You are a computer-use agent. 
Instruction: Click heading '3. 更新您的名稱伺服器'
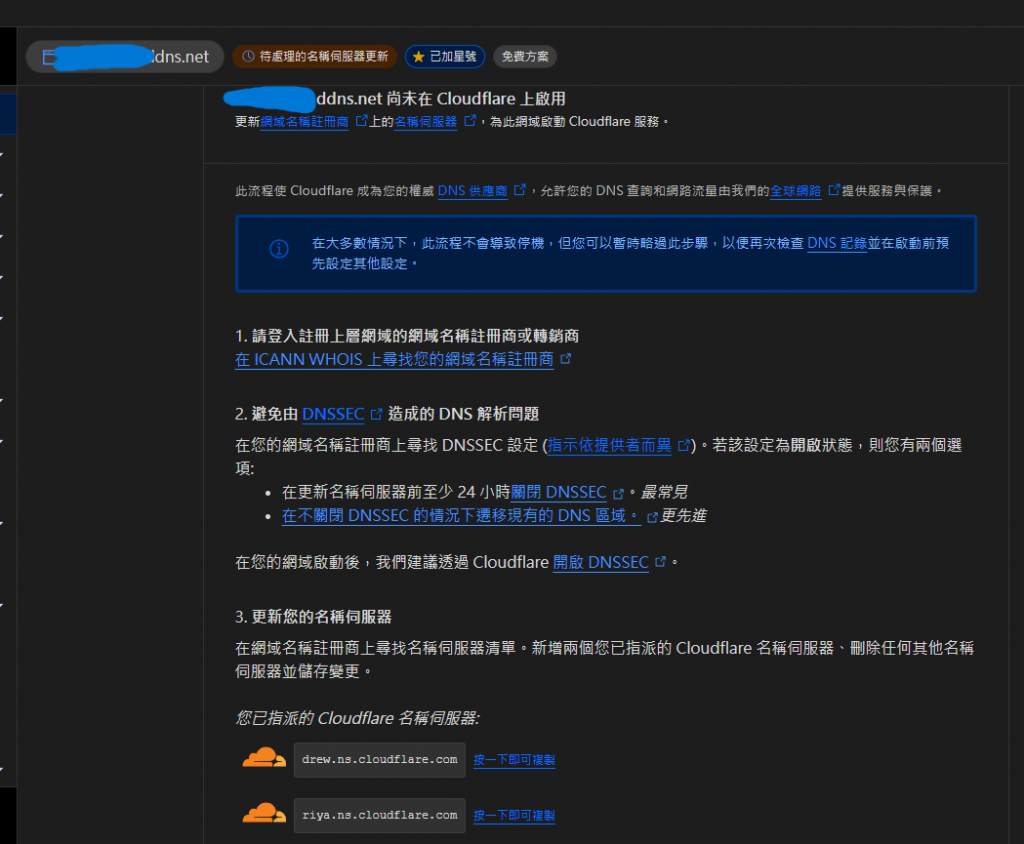tap(313, 617)
